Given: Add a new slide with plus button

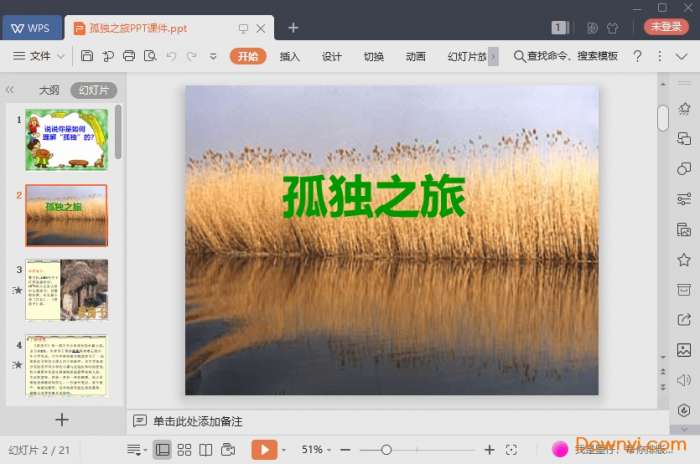Looking at the screenshot, I should (x=62, y=420).
